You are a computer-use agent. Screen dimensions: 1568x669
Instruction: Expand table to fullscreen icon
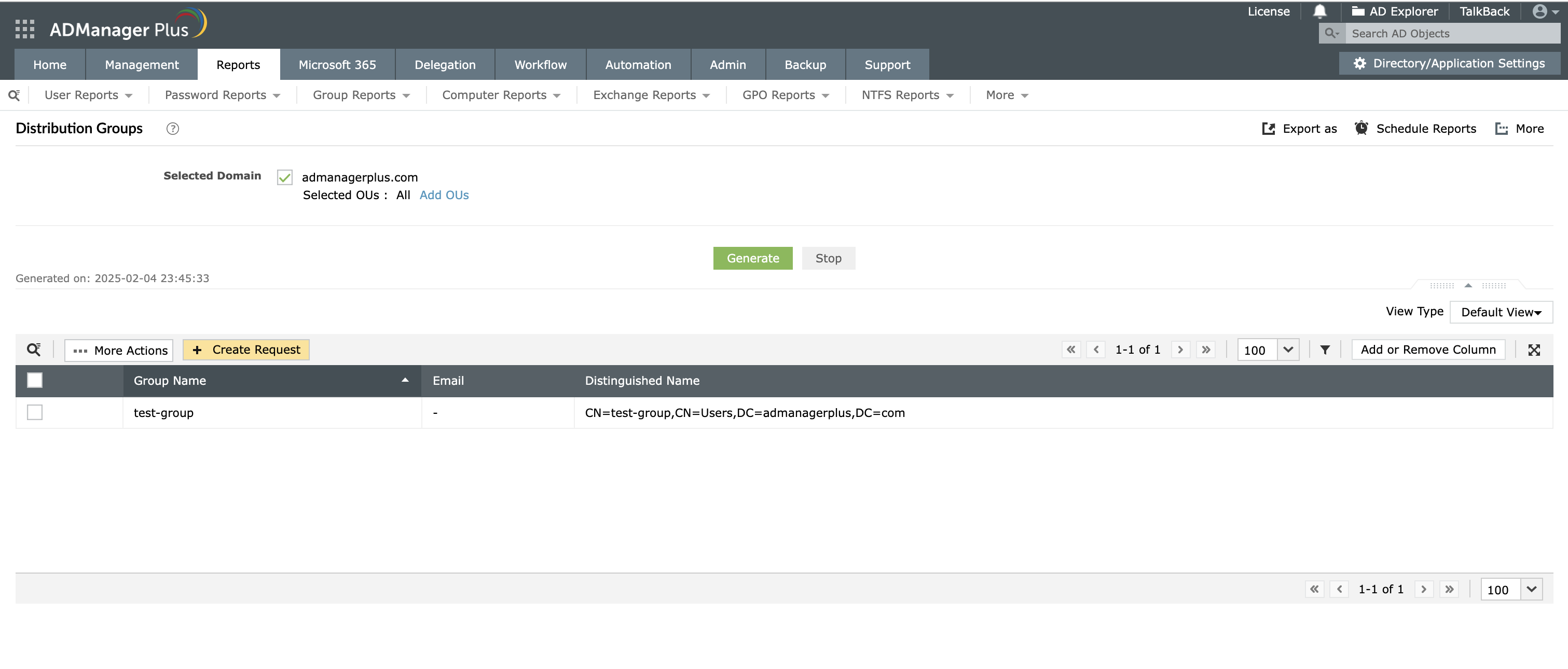click(1534, 350)
